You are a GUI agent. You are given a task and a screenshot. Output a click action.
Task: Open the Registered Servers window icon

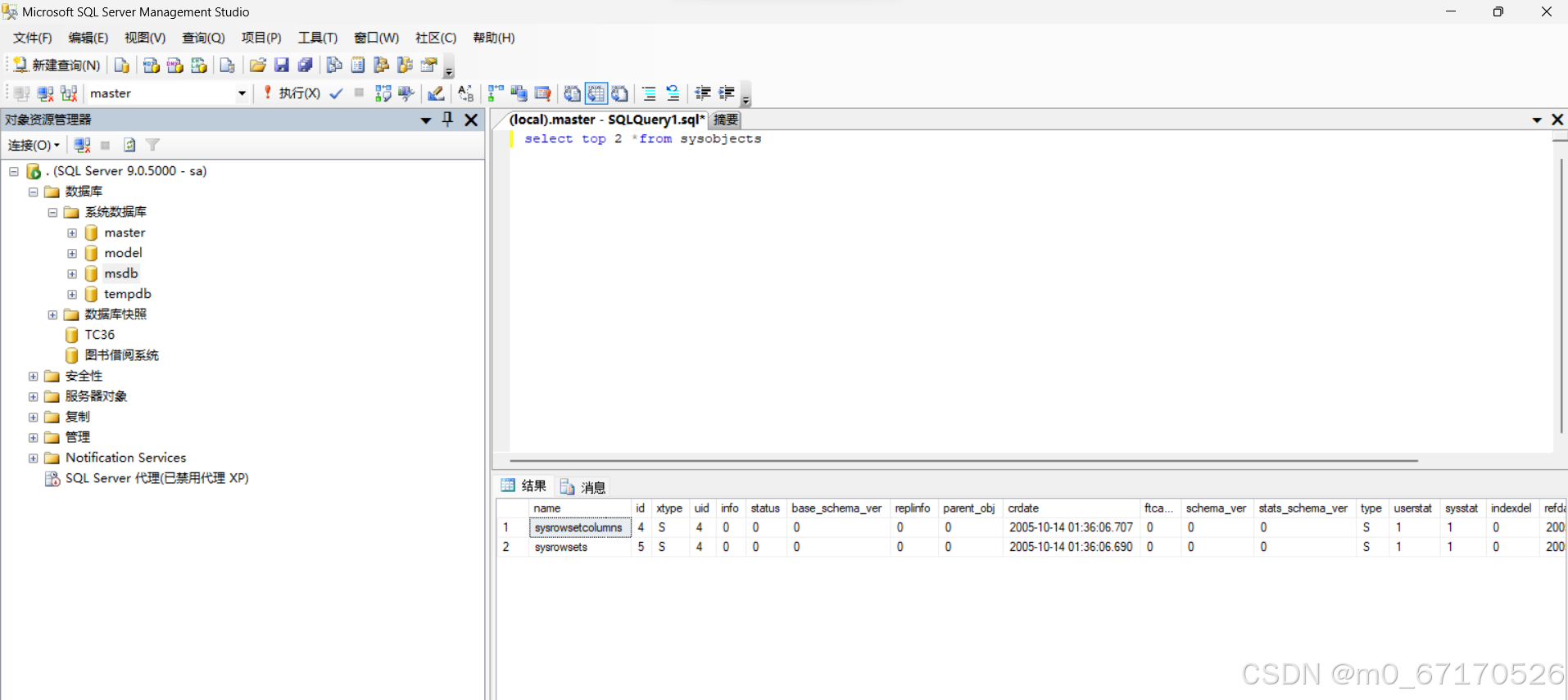tap(334, 65)
